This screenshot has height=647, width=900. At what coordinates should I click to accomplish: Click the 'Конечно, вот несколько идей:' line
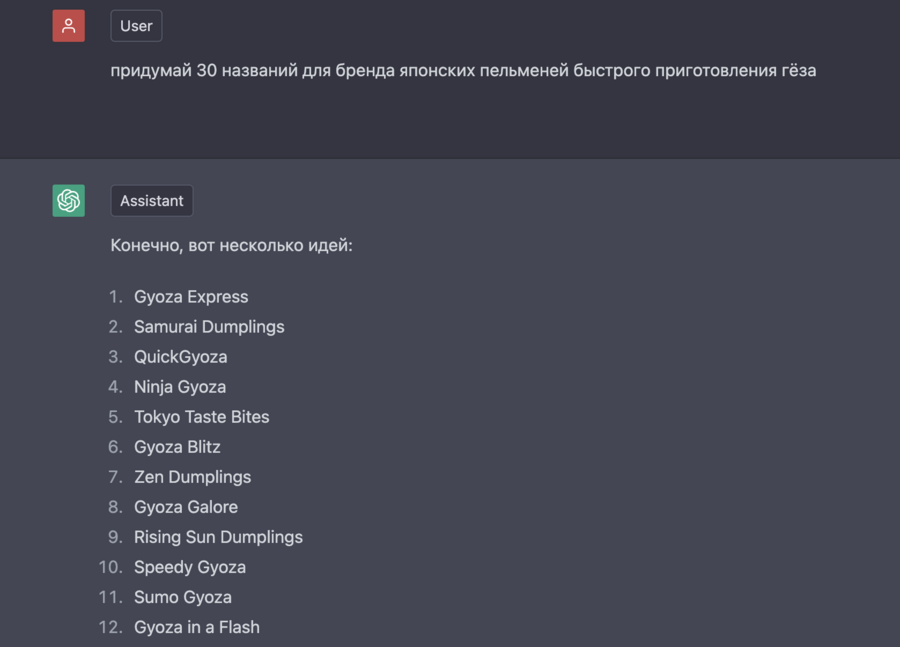231,245
